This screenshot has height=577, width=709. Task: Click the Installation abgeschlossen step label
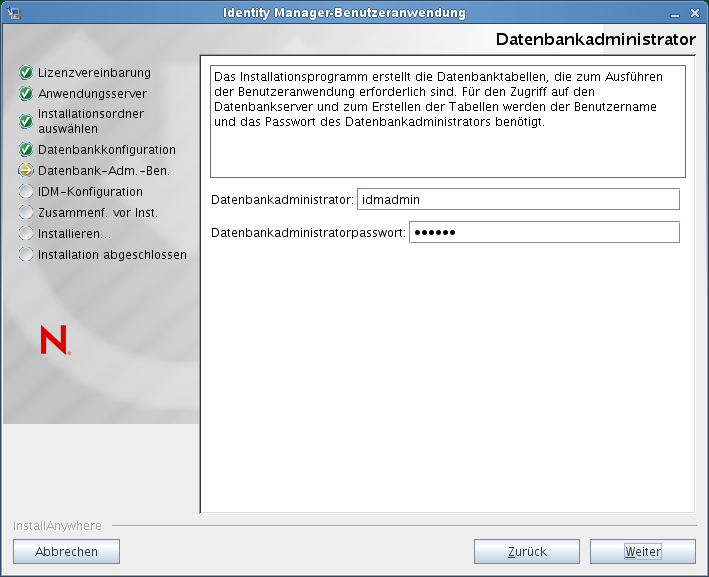pos(112,255)
